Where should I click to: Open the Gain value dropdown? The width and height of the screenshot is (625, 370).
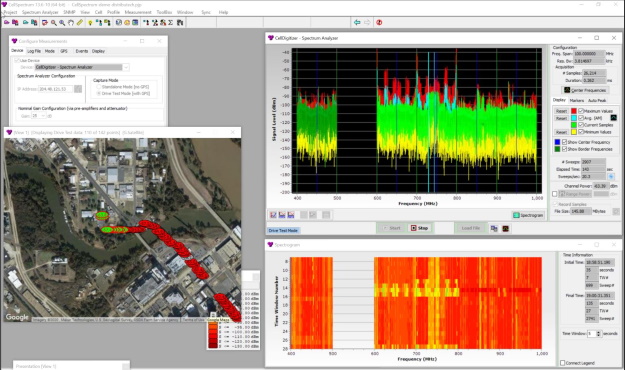click(x=39, y=116)
